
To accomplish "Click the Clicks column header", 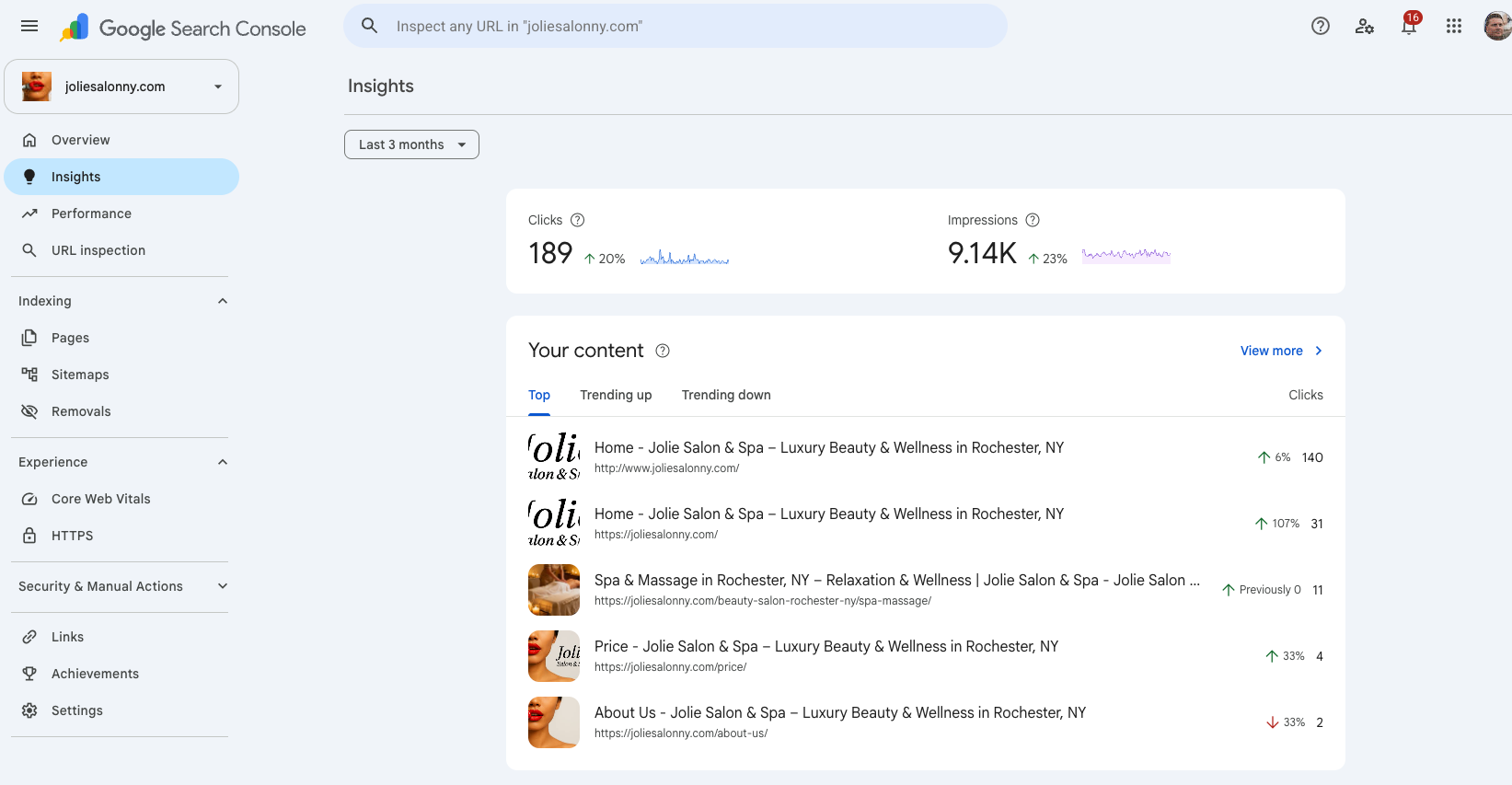I will (1306, 395).
